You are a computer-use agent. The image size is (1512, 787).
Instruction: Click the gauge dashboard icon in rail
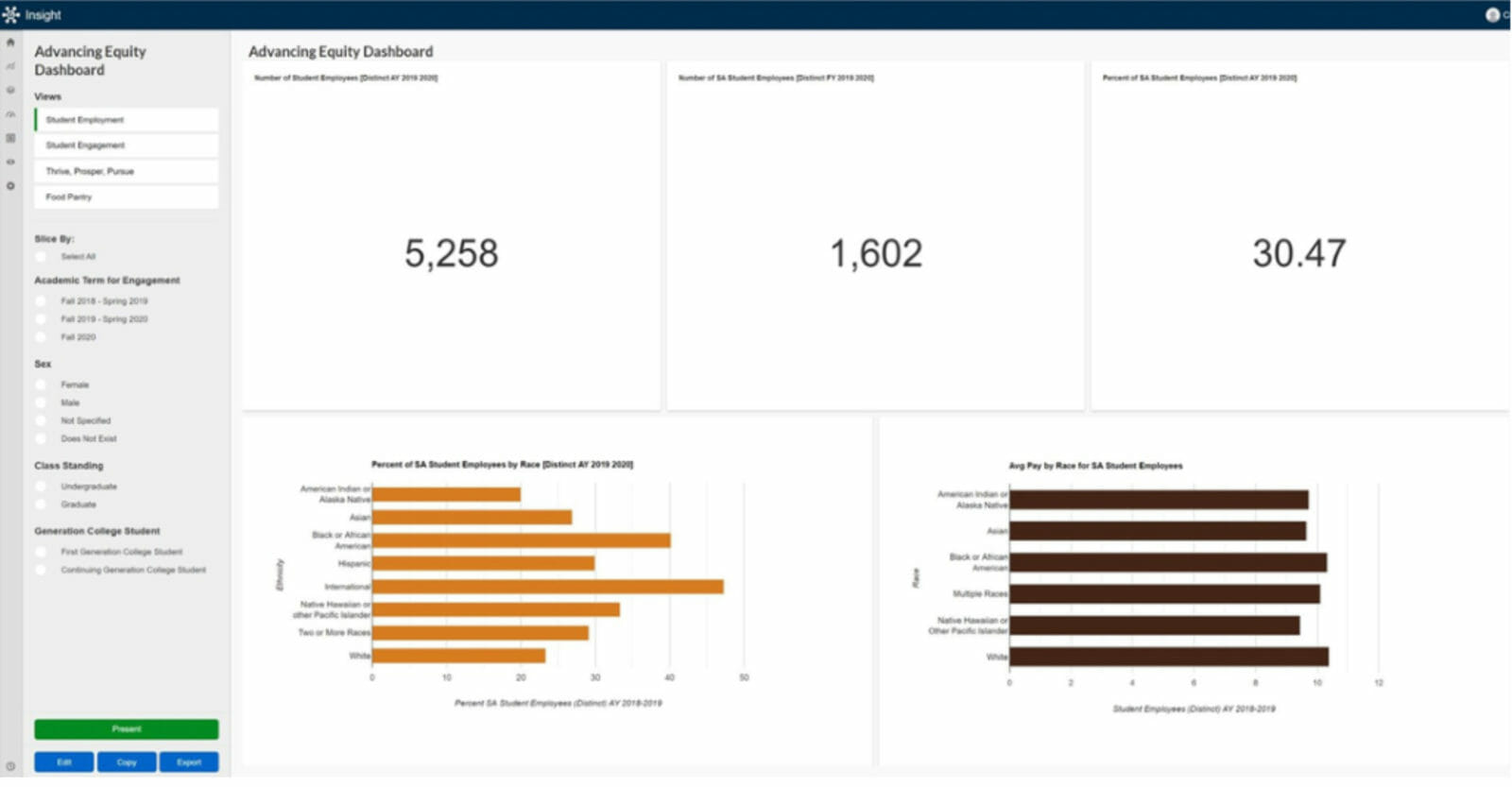[x=10, y=114]
